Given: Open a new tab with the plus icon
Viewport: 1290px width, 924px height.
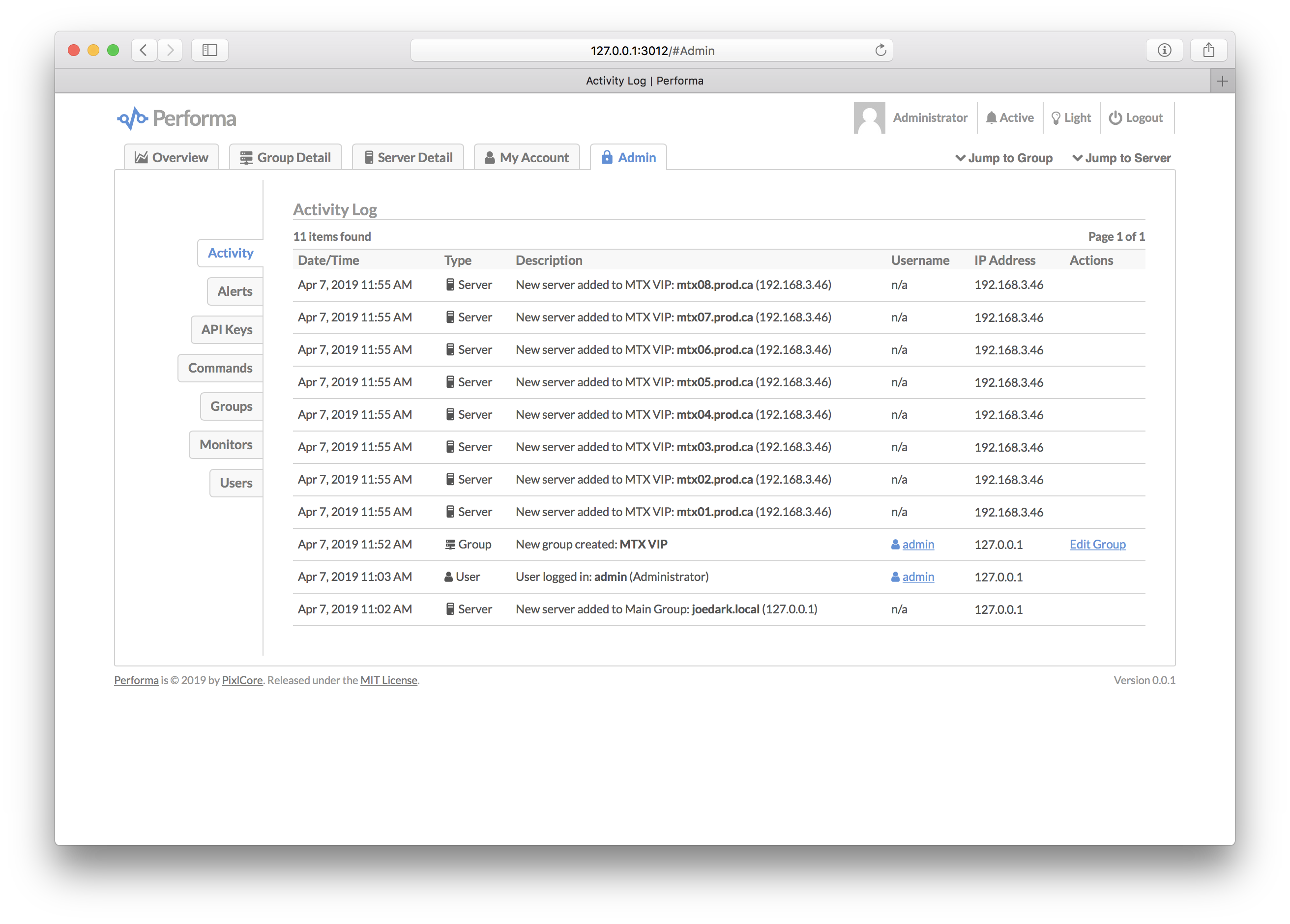Looking at the screenshot, I should [1222, 81].
